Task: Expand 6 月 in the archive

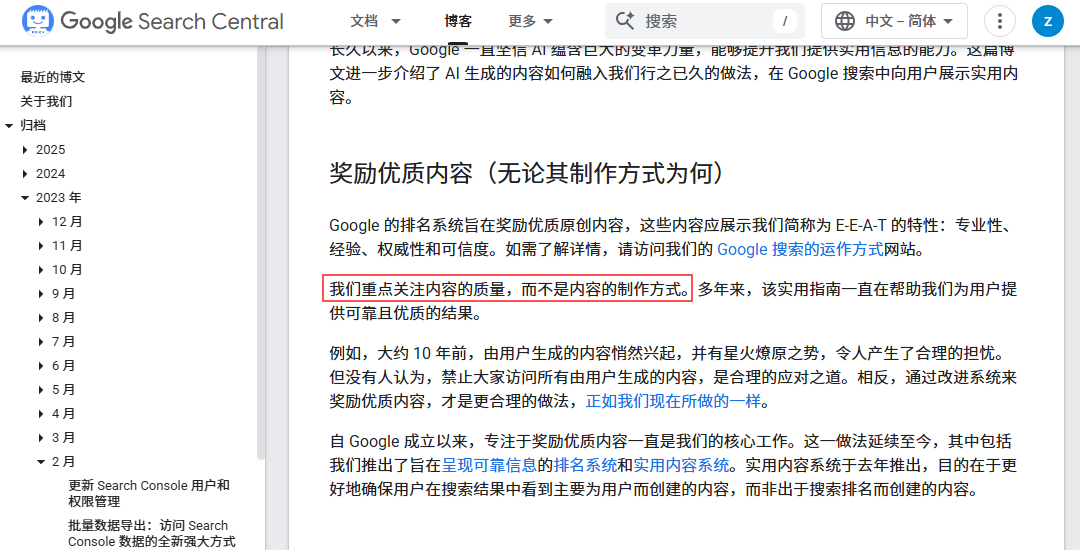Action: point(41,366)
